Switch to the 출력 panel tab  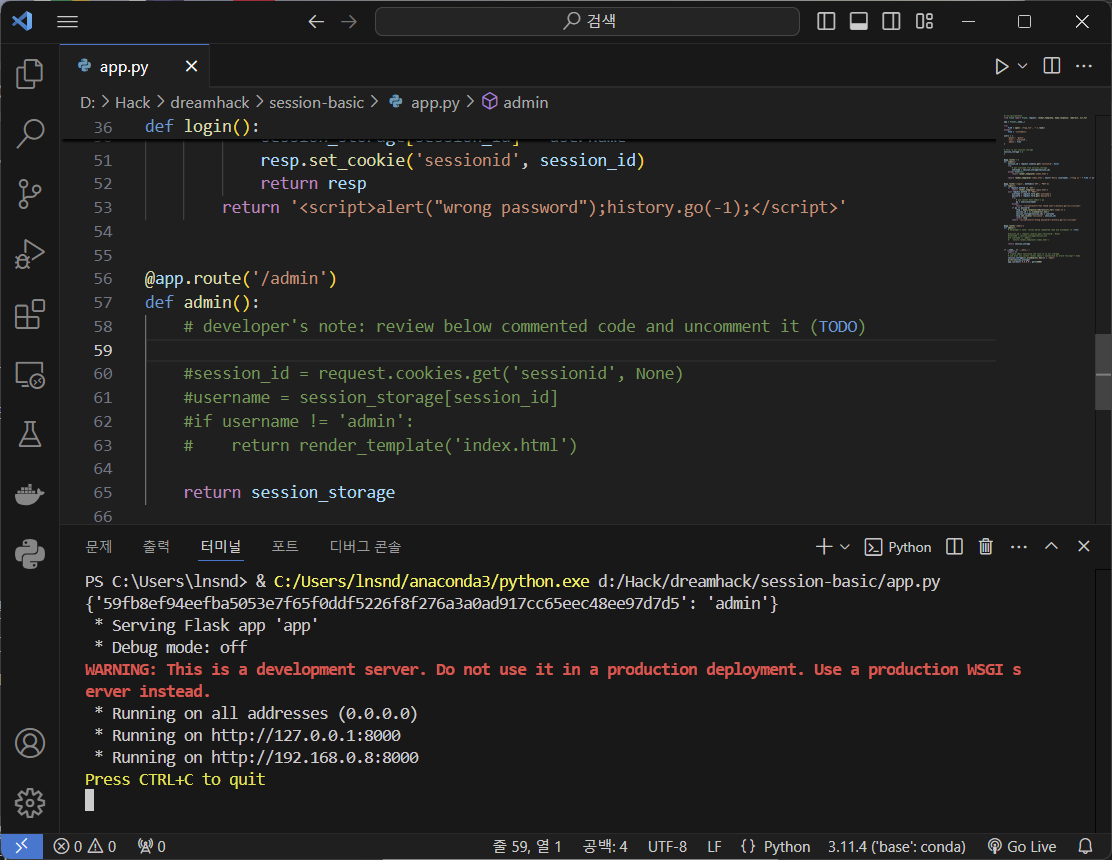(156, 547)
